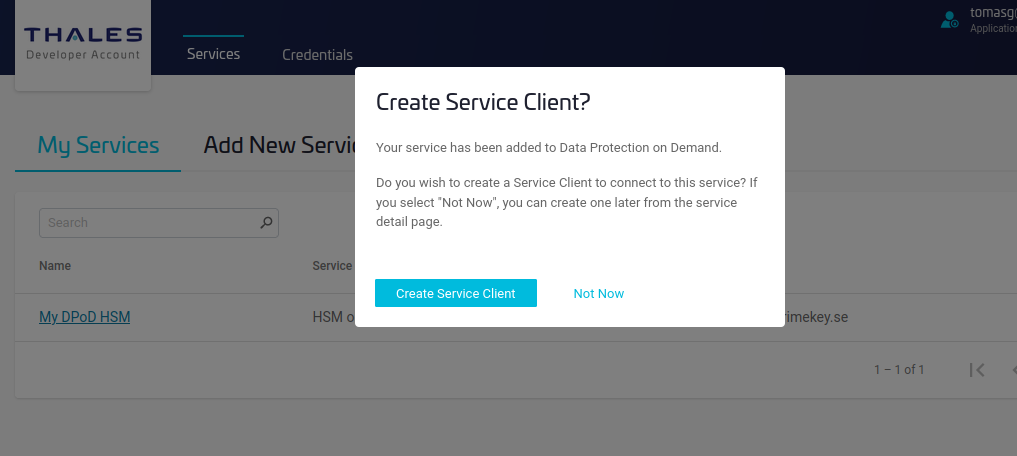Viewport: 1017px width, 456px height.
Task: Open the Credentials tab
Action: click(317, 55)
